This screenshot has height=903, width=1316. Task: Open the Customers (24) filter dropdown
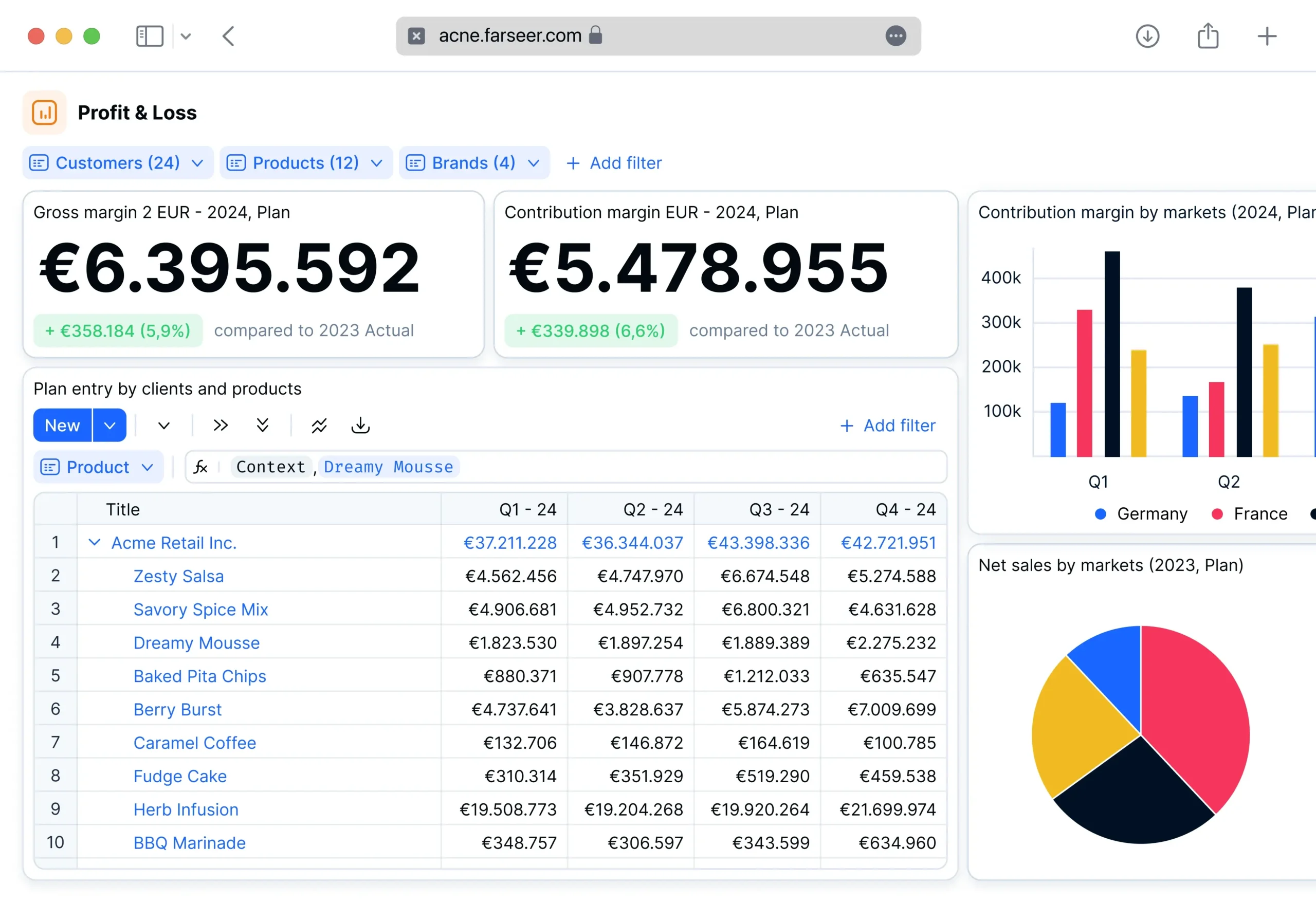[117, 163]
